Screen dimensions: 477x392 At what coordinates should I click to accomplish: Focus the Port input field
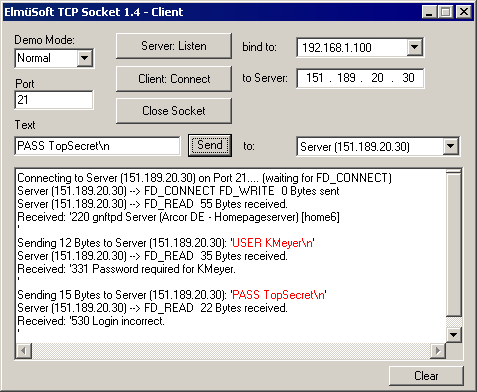point(54,100)
